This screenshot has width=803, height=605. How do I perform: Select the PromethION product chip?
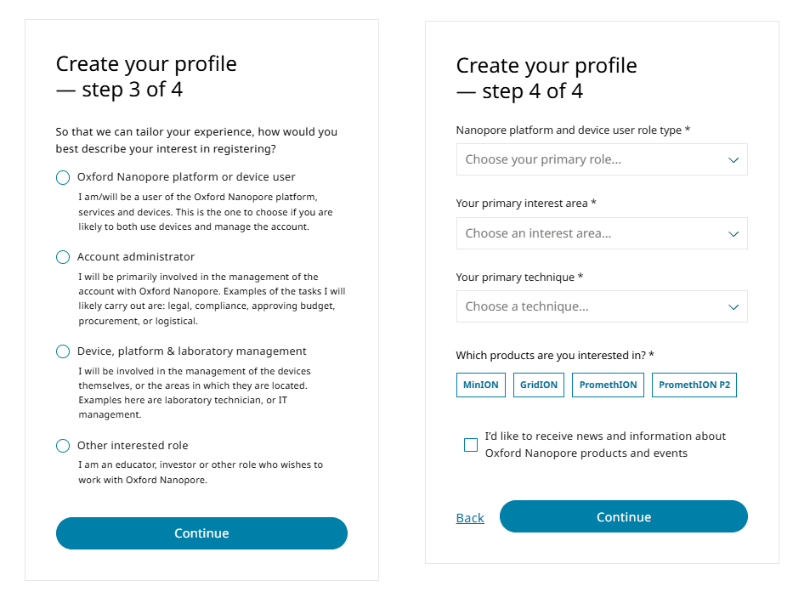(x=607, y=384)
